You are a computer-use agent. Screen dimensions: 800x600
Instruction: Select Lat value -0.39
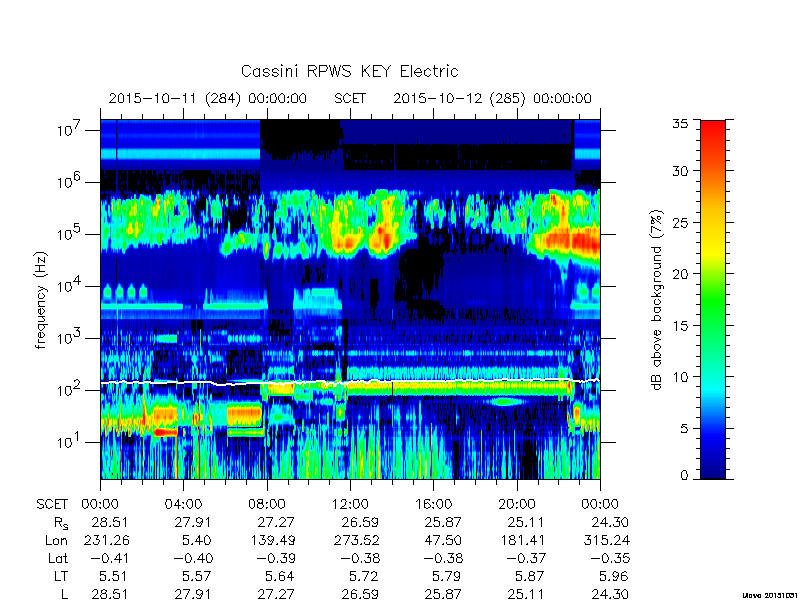[x=277, y=559]
